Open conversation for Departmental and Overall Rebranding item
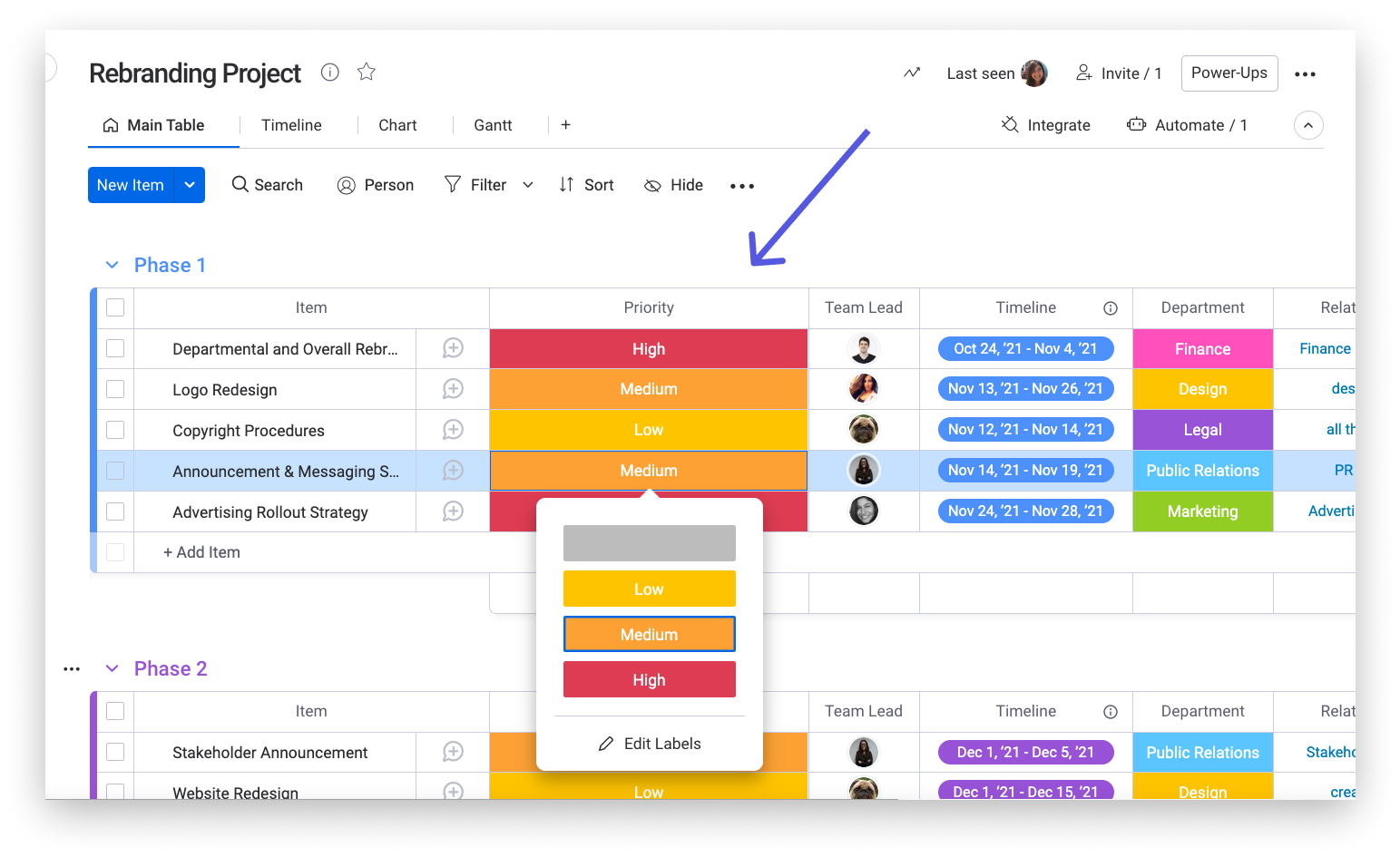The image size is (1400, 857). 453,348
